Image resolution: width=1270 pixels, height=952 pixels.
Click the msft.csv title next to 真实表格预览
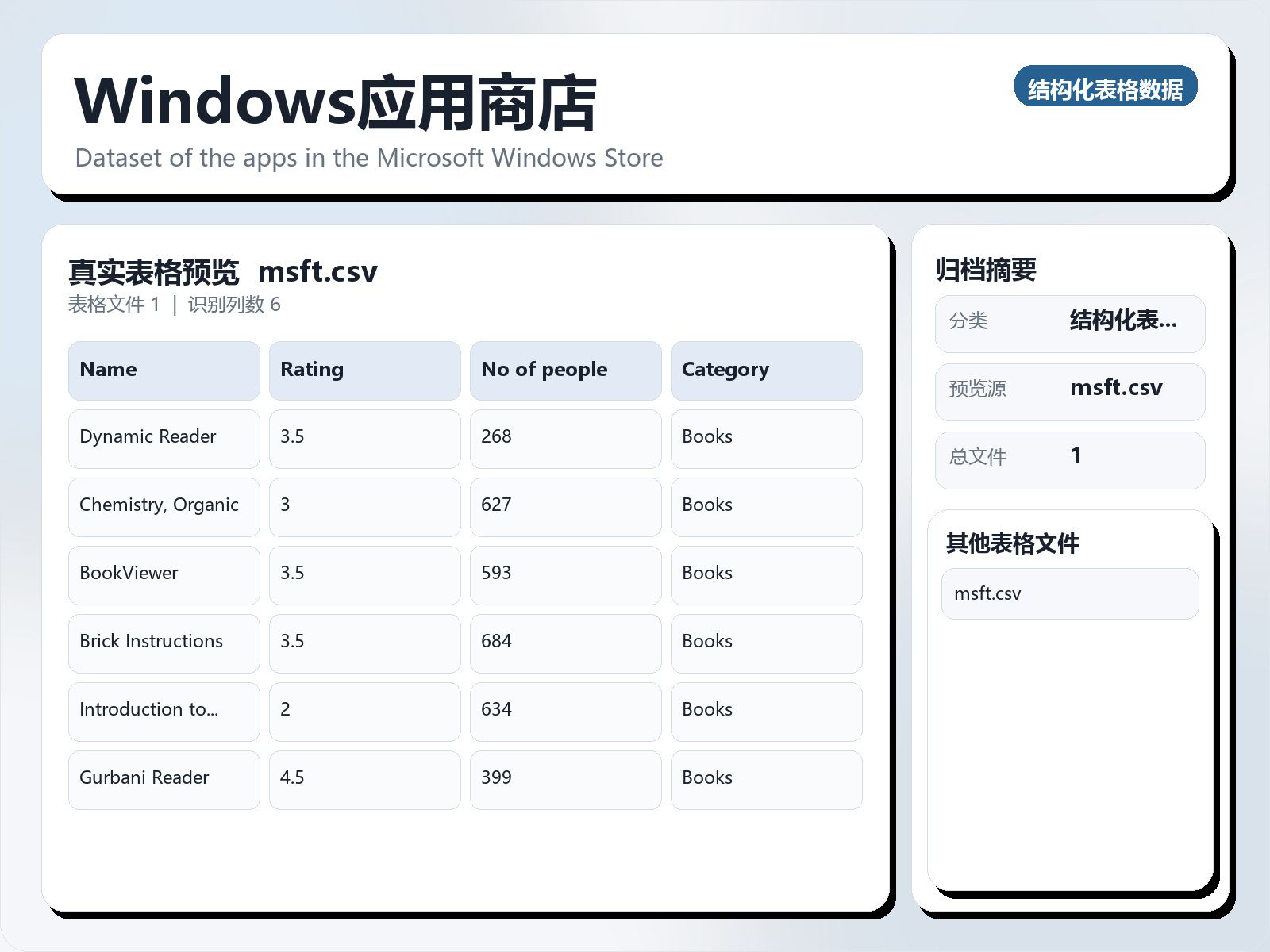point(319,271)
